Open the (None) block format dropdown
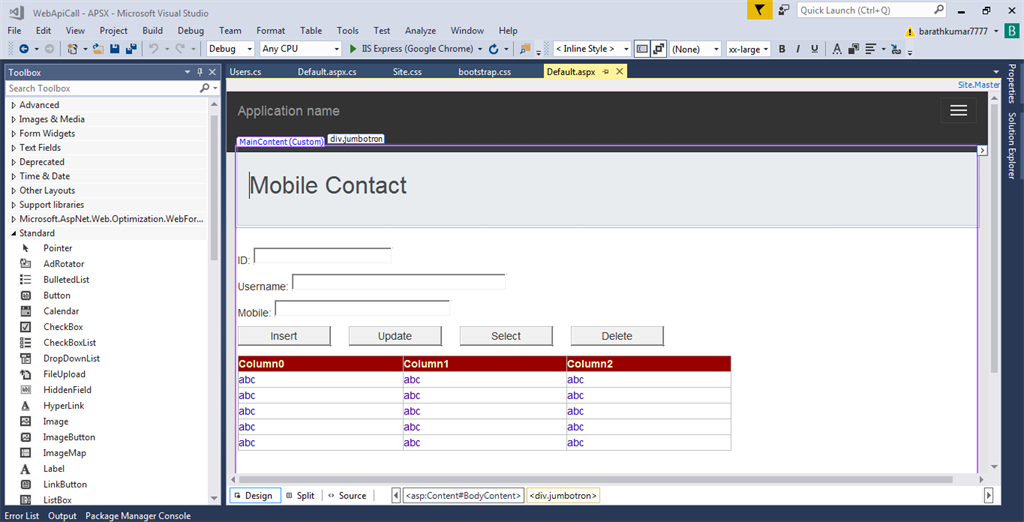The image size is (1024, 522). pyautogui.click(x=695, y=49)
